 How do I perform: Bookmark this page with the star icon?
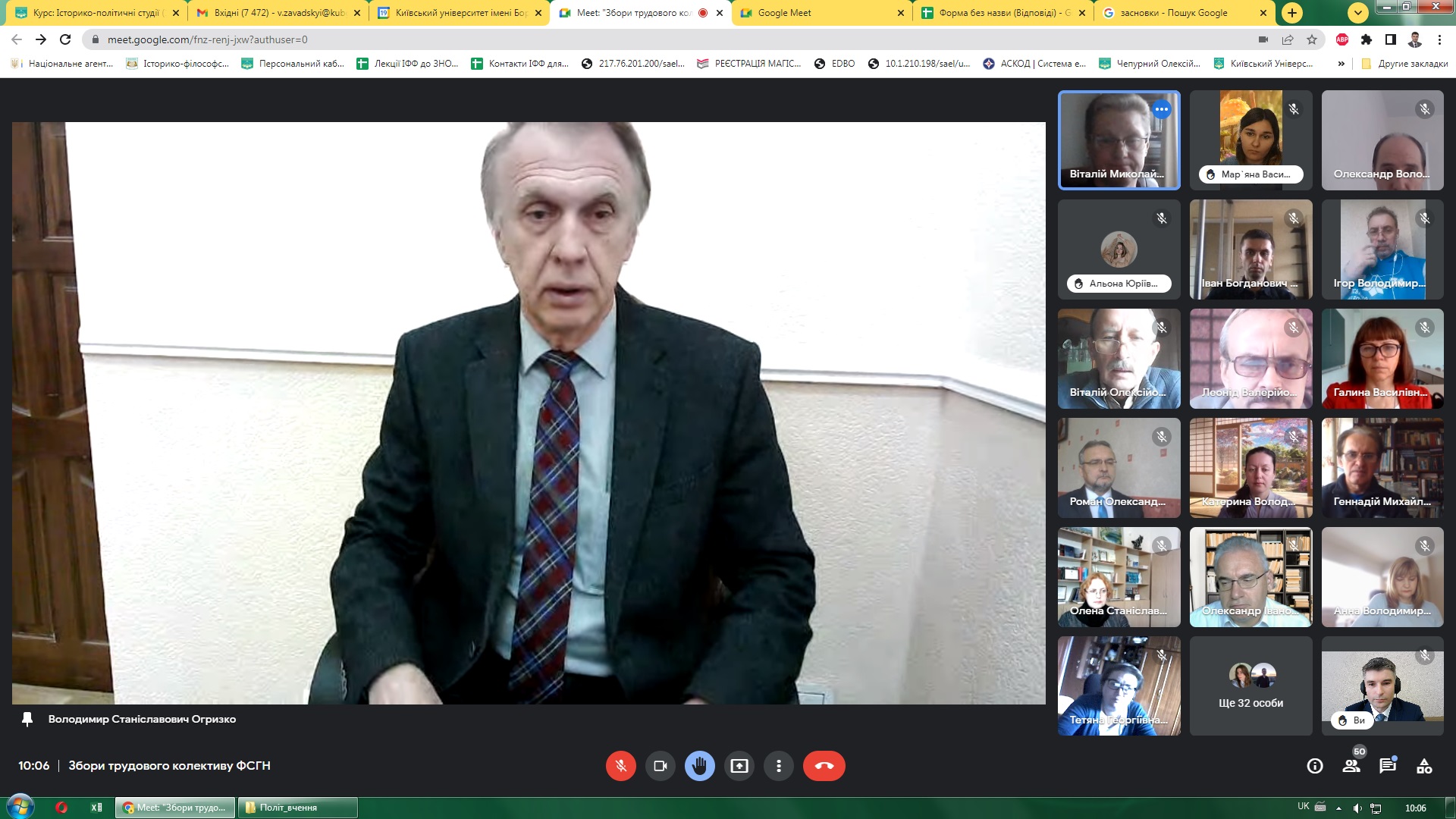pyautogui.click(x=1312, y=39)
